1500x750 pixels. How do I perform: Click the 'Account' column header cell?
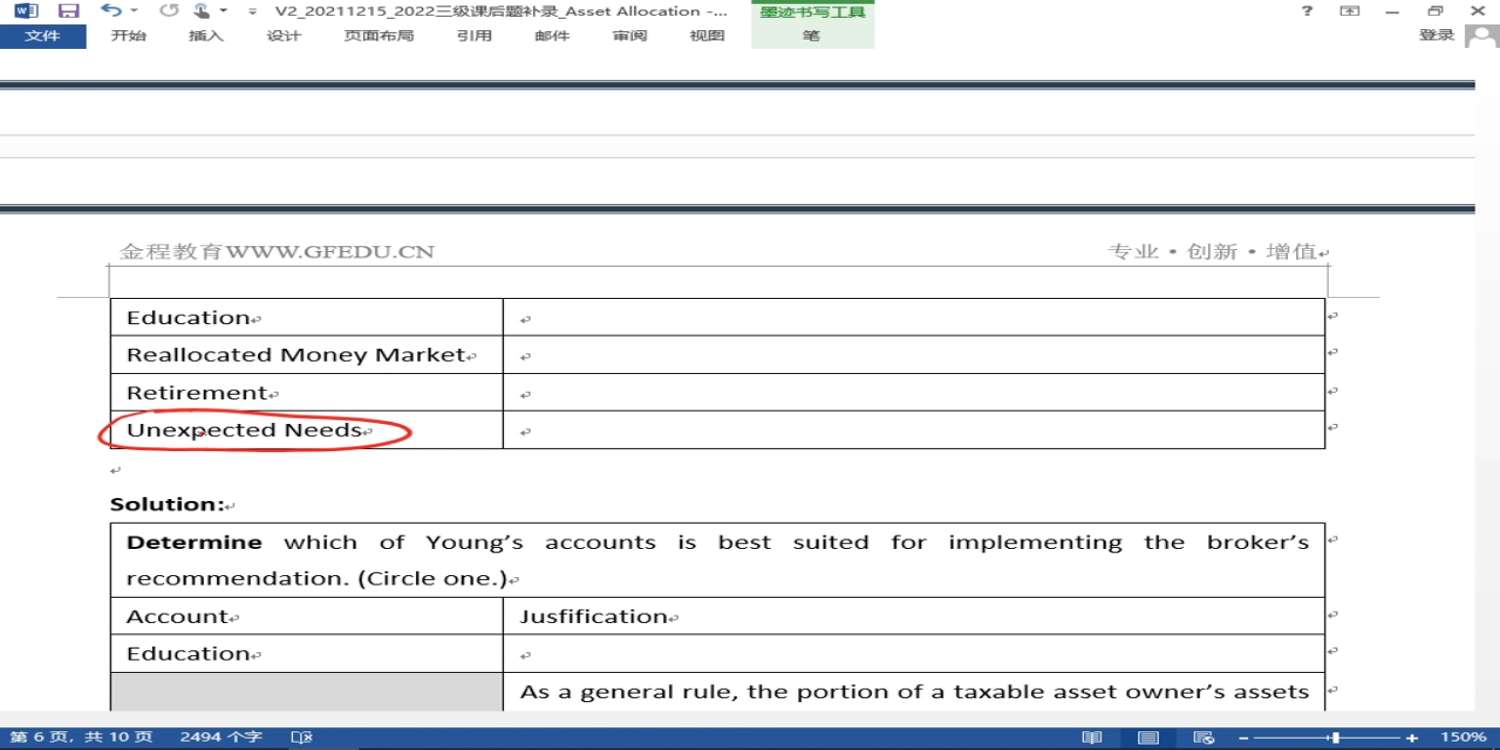pyautogui.click(x=306, y=616)
